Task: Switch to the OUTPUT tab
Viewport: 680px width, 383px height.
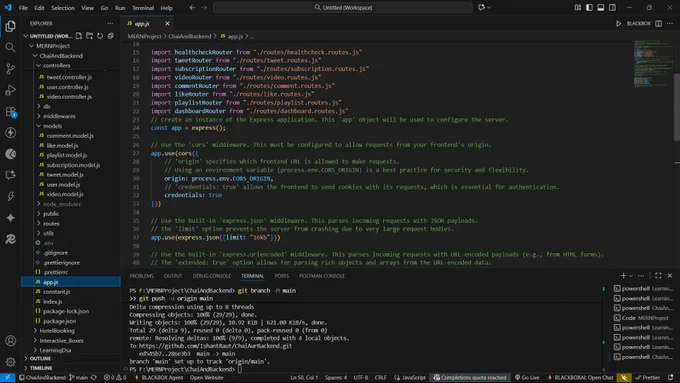Action: tap(173, 276)
